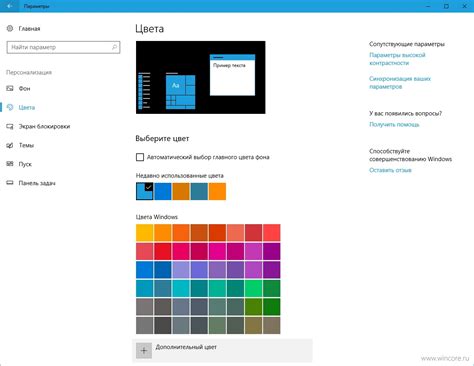Open the Пуск settings icon
This screenshot has width=474, height=366.
point(10,164)
